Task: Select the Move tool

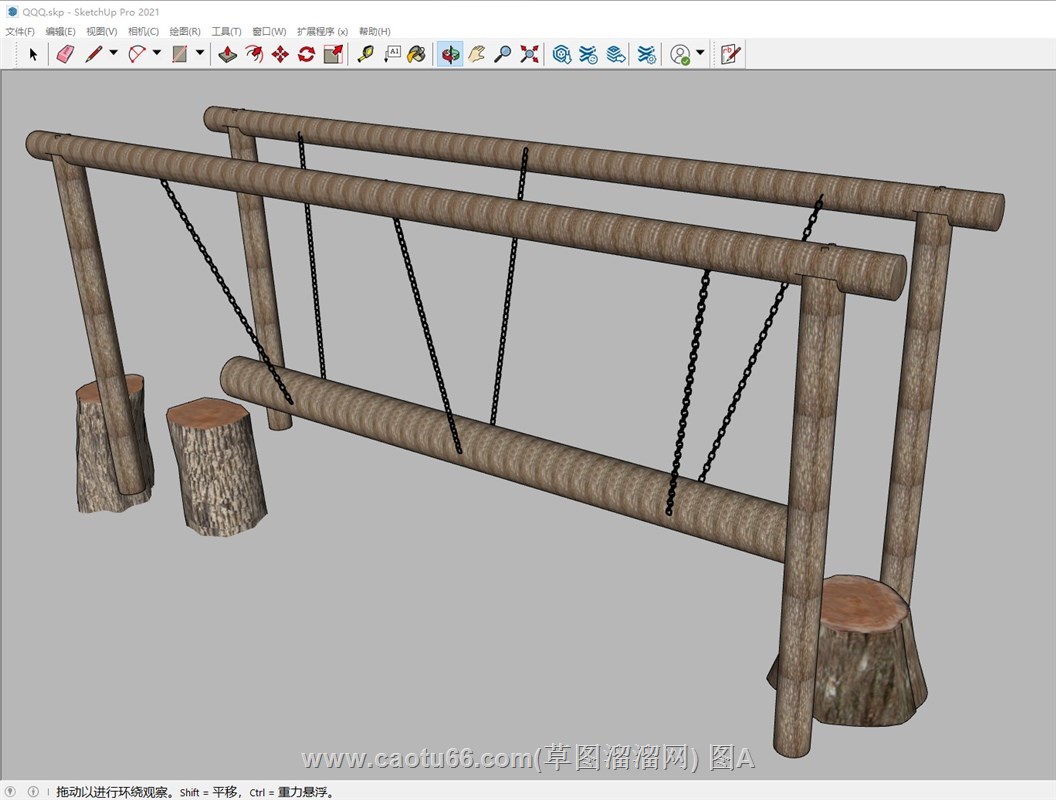Action: click(280, 54)
